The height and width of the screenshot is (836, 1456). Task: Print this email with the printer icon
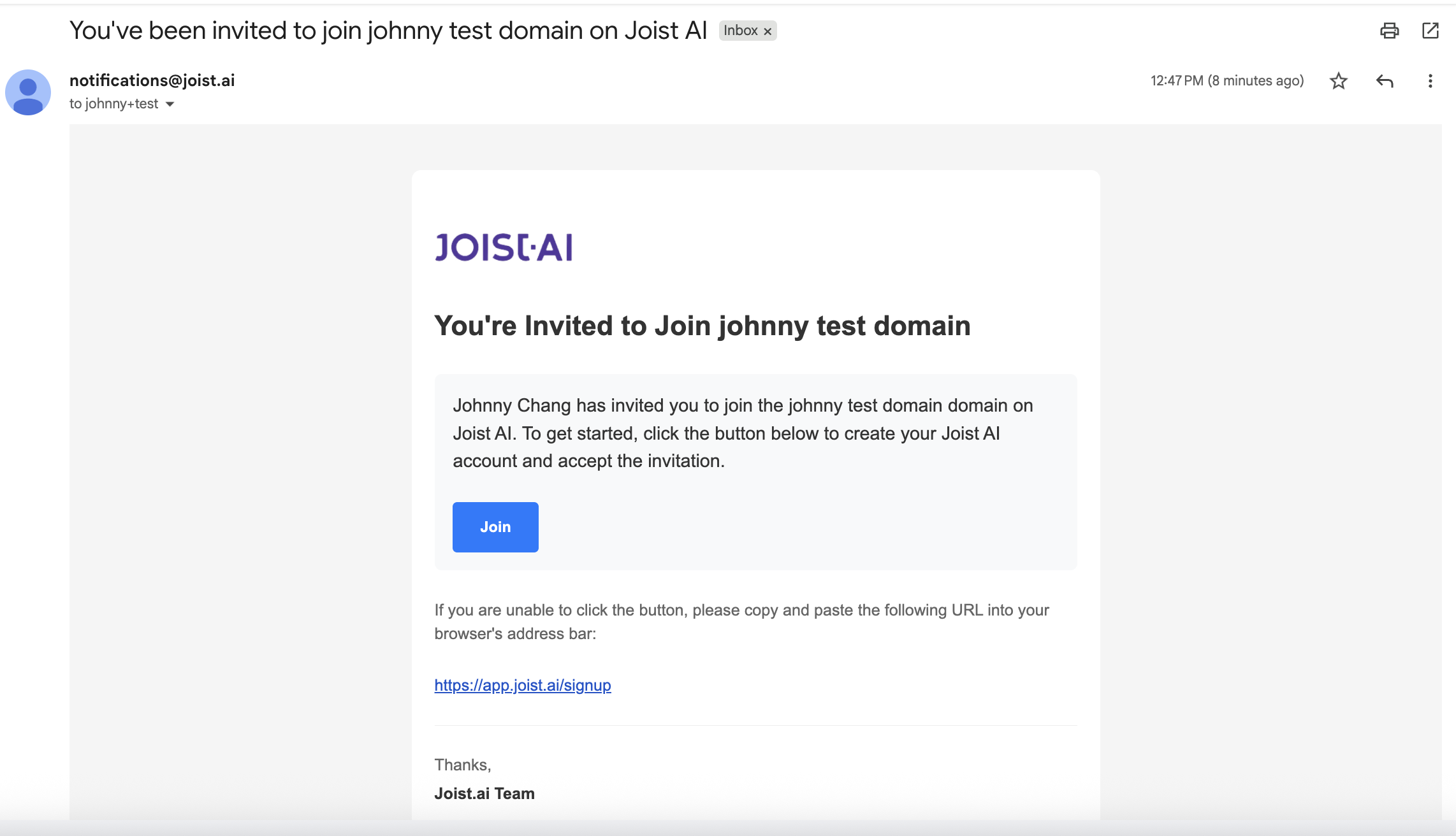point(1389,31)
